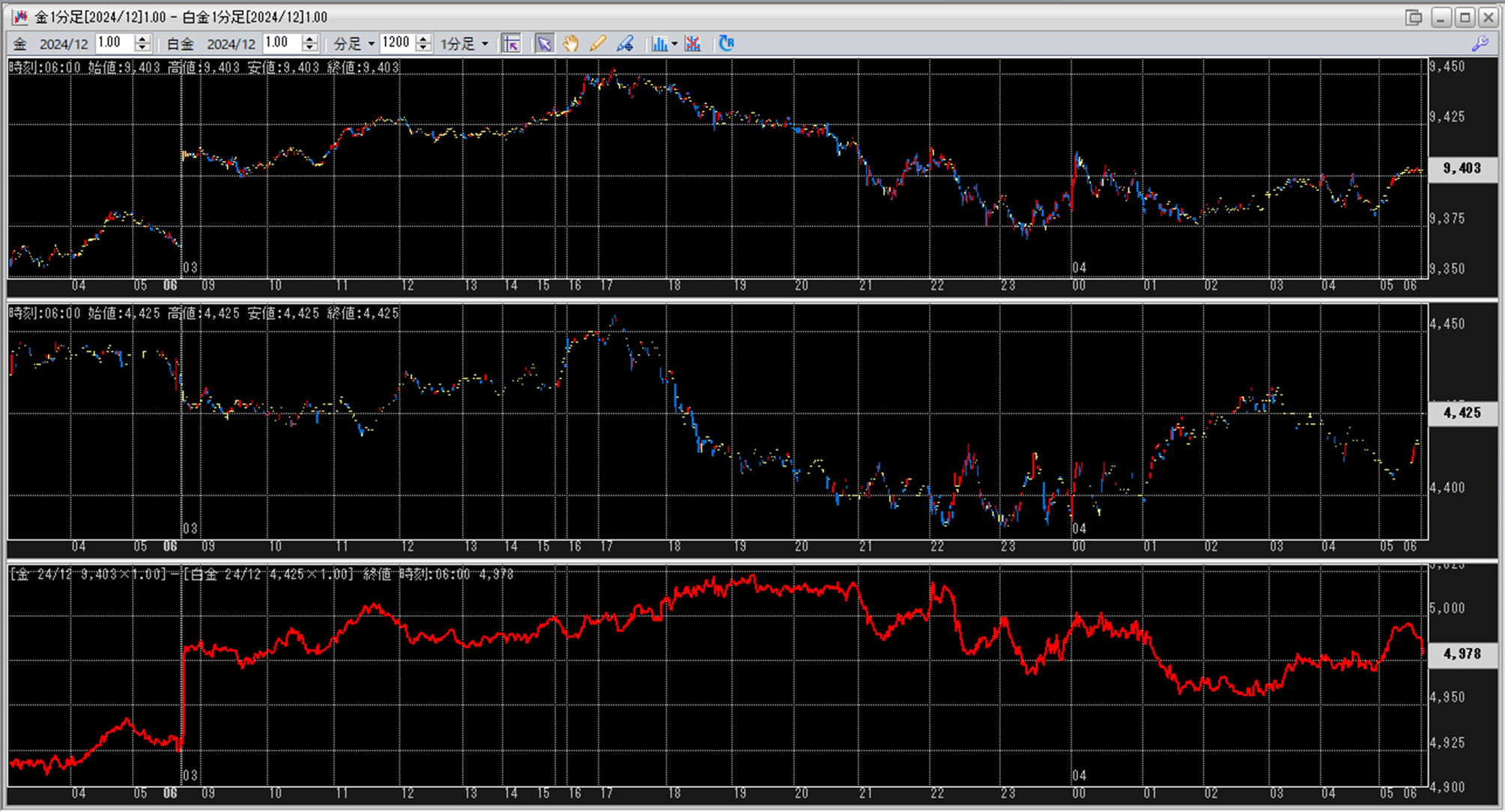Open the wrench settings icon
This screenshot has height=812, width=1505.
click(1480, 43)
